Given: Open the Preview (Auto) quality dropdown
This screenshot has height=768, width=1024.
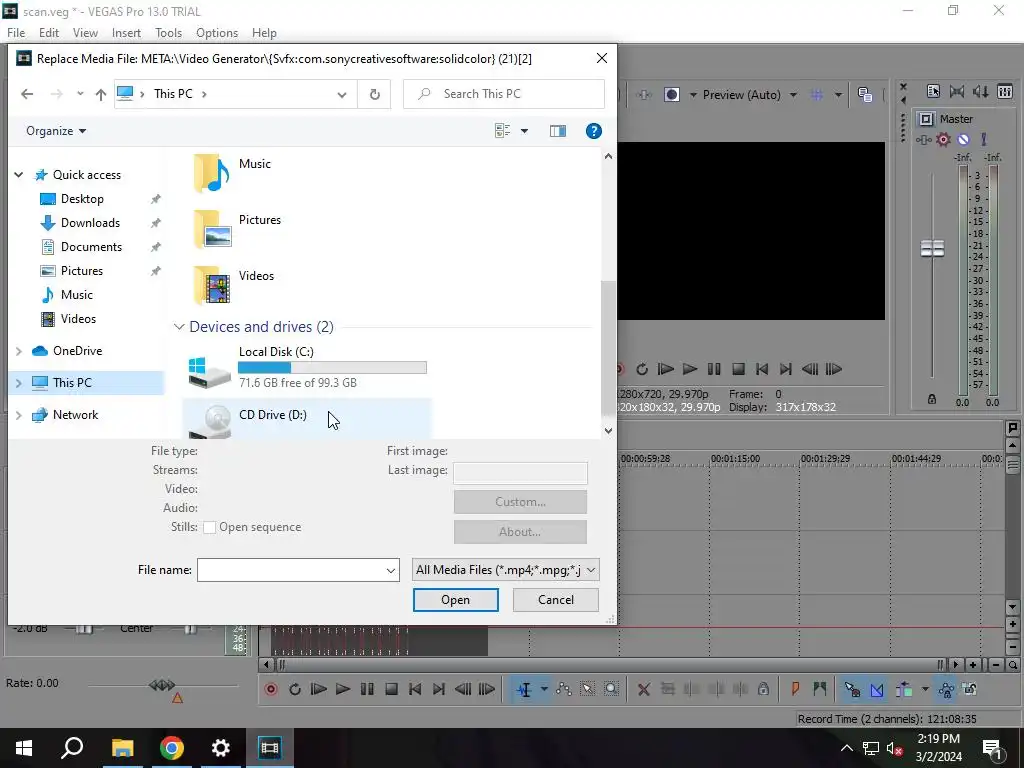Looking at the screenshot, I should 793,95.
